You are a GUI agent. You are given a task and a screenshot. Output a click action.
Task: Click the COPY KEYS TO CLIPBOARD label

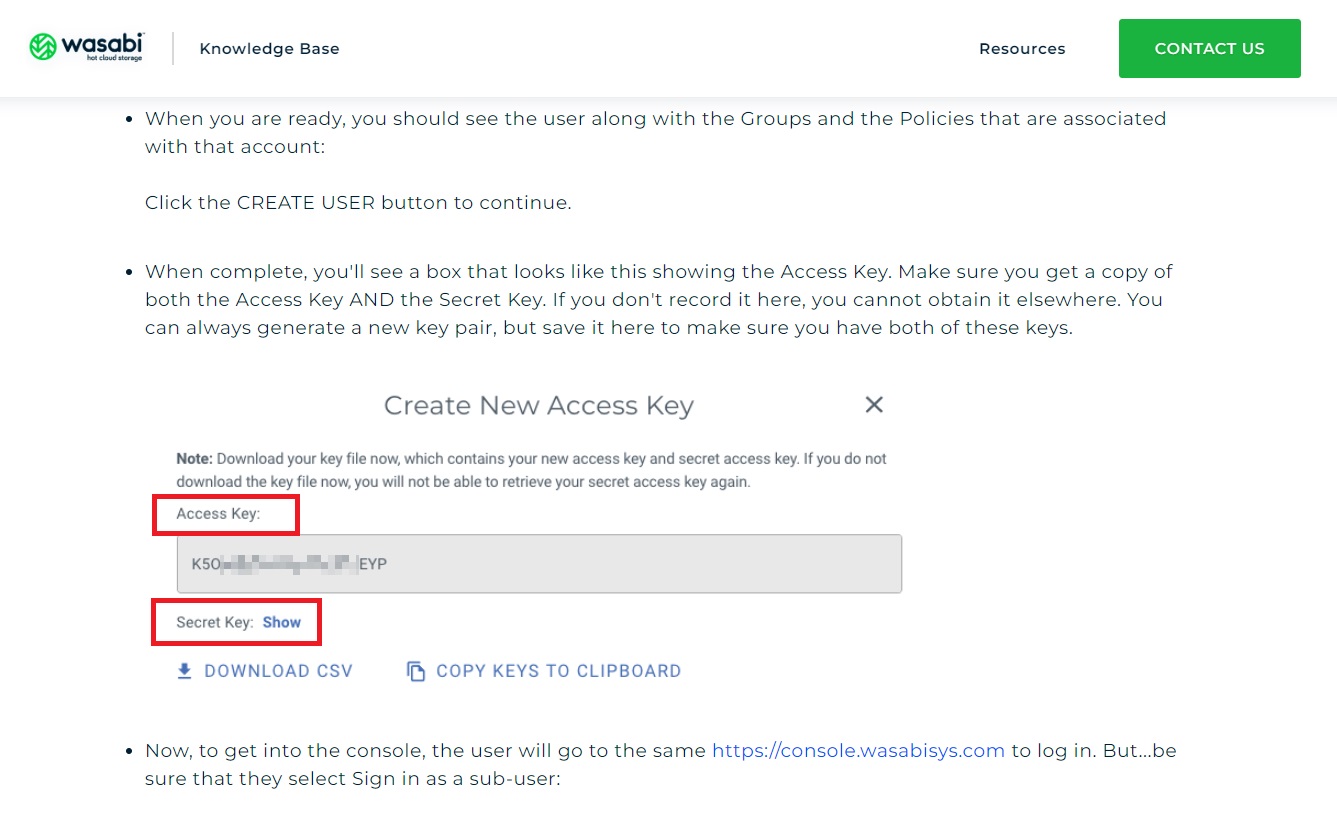[x=558, y=671]
